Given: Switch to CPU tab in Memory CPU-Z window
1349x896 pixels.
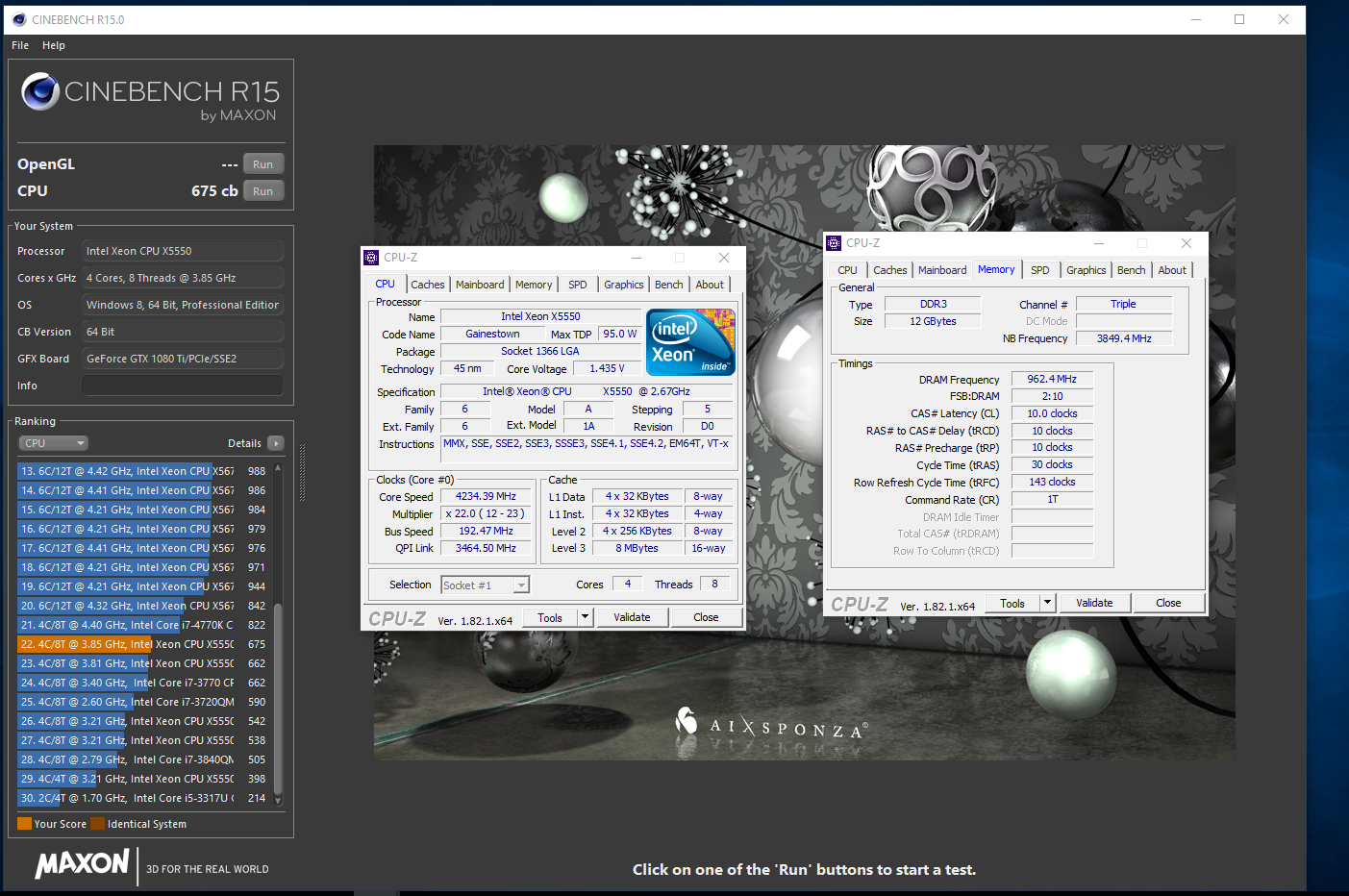Looking at the screenshot, I should point(847,270).
